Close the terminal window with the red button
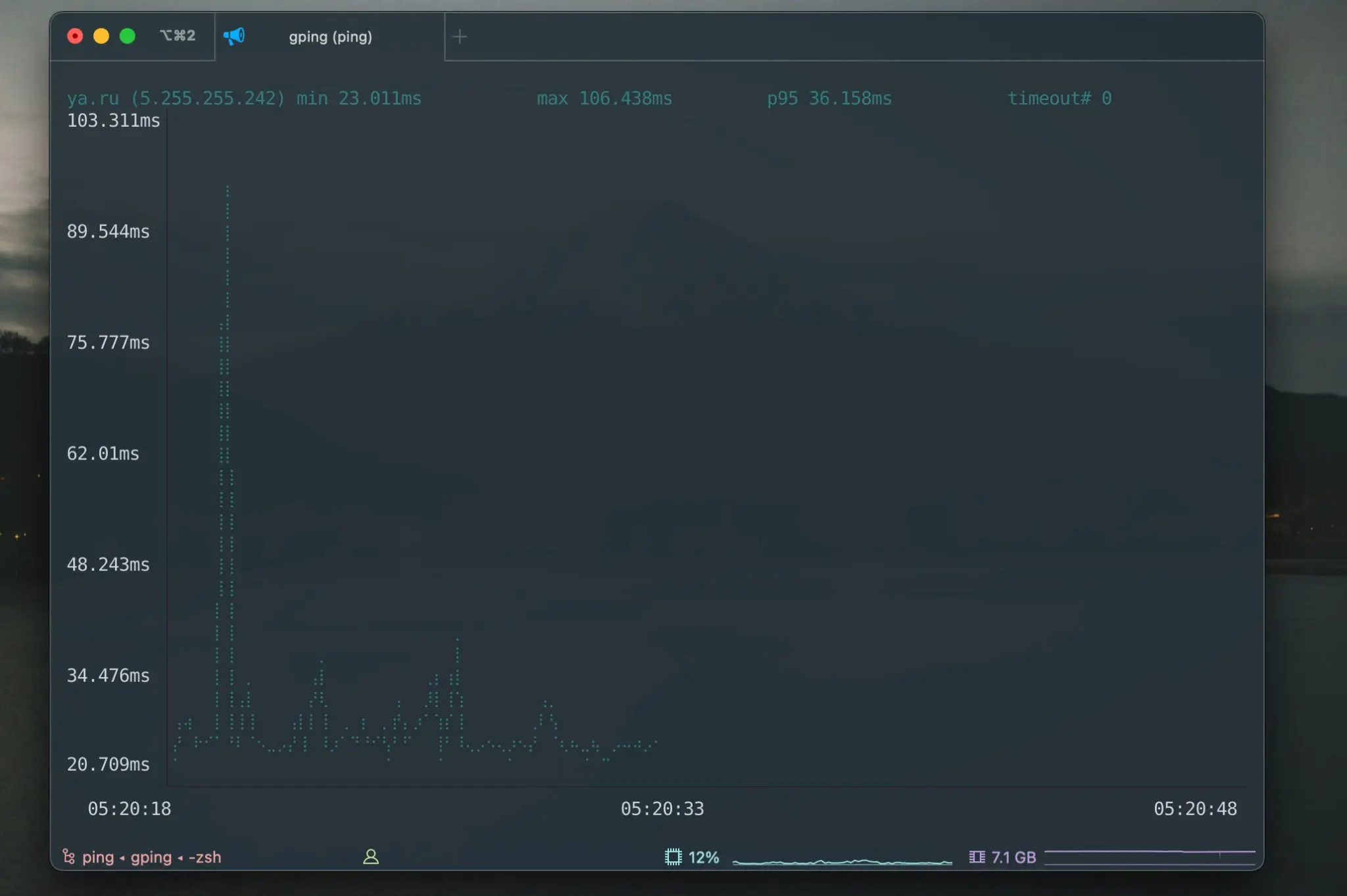 75,36
